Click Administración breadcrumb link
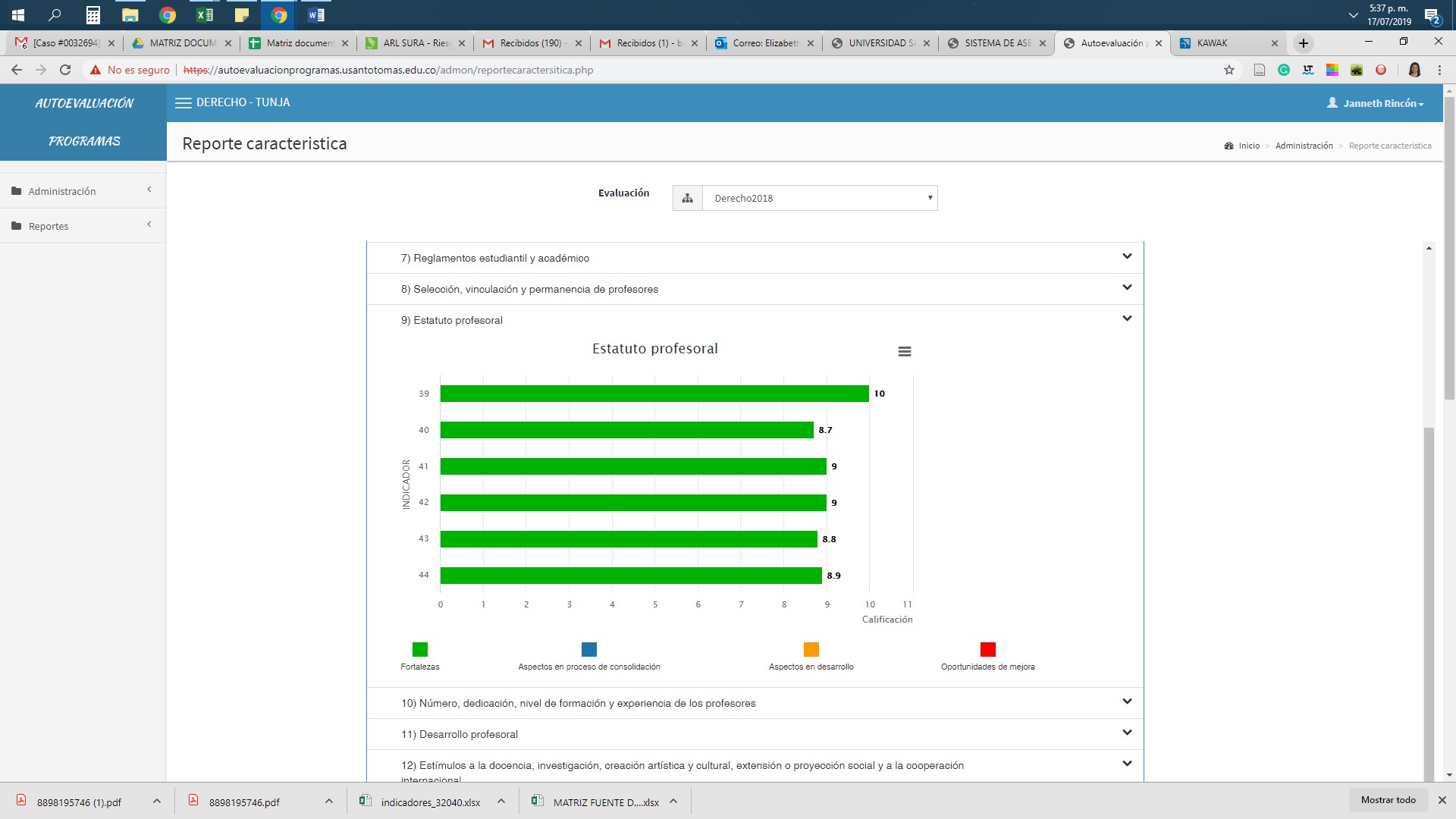Screen dimensions: 1456x819 point(1304,146)
